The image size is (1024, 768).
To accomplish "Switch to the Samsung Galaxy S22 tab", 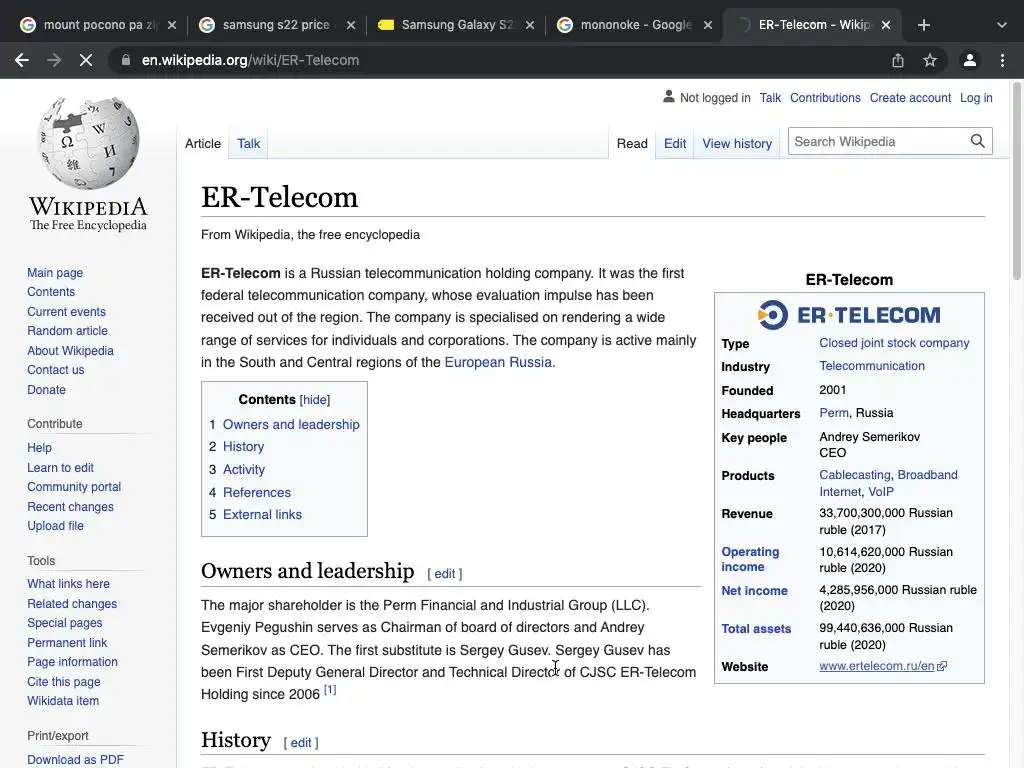I will coord(456,25).
